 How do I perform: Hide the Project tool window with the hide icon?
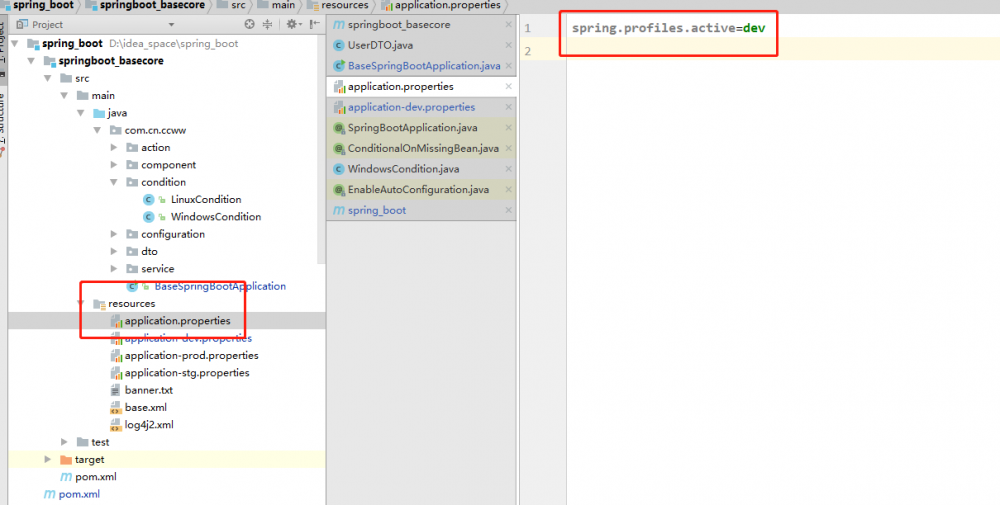(314, 24)
